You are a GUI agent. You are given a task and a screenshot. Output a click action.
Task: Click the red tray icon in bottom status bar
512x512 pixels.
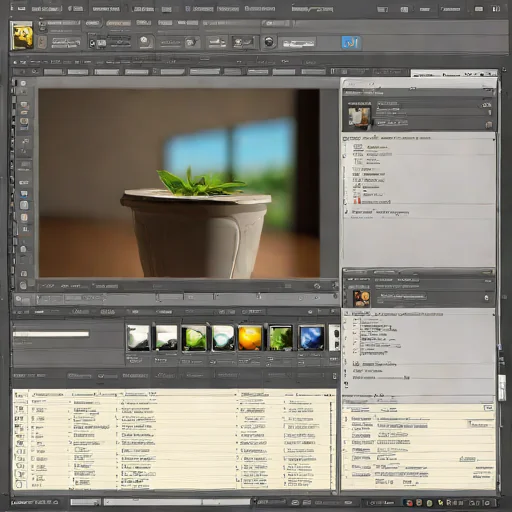[409, 503]
